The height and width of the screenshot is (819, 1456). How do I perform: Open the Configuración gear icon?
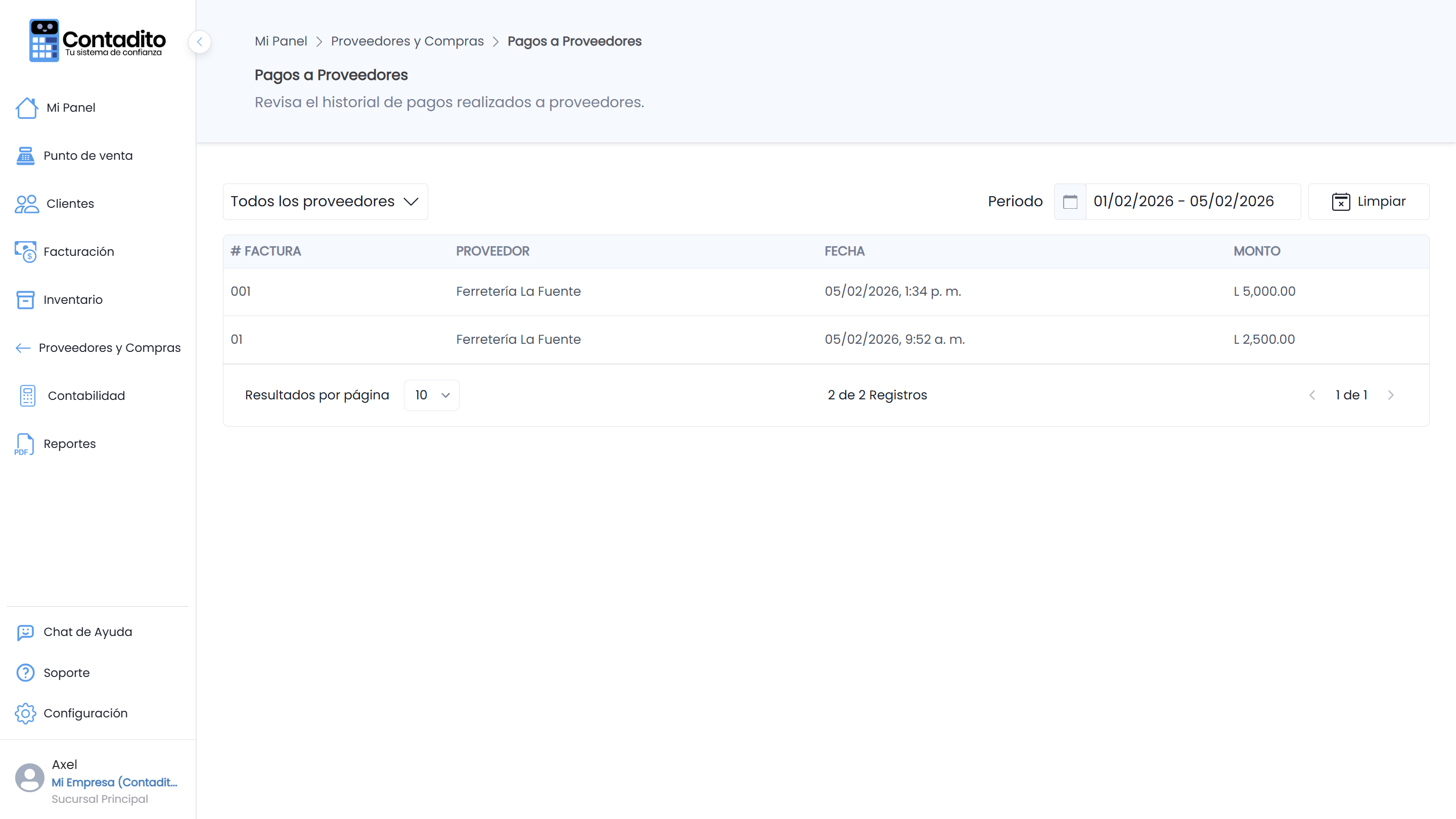pos(25,713)
